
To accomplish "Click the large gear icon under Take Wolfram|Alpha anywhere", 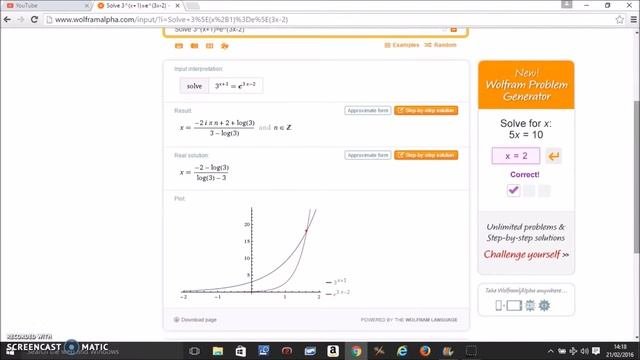I will [x=544, y=305].
